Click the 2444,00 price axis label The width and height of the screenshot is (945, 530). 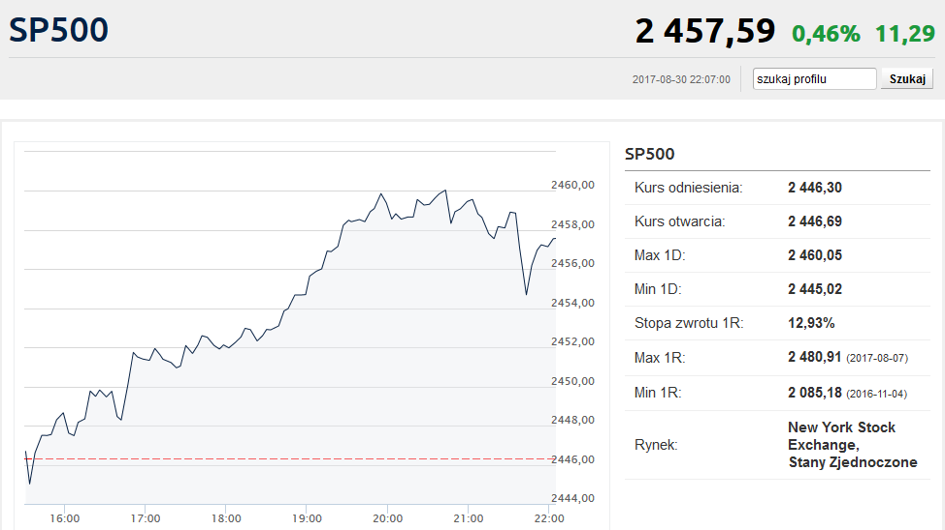(573, 498)
